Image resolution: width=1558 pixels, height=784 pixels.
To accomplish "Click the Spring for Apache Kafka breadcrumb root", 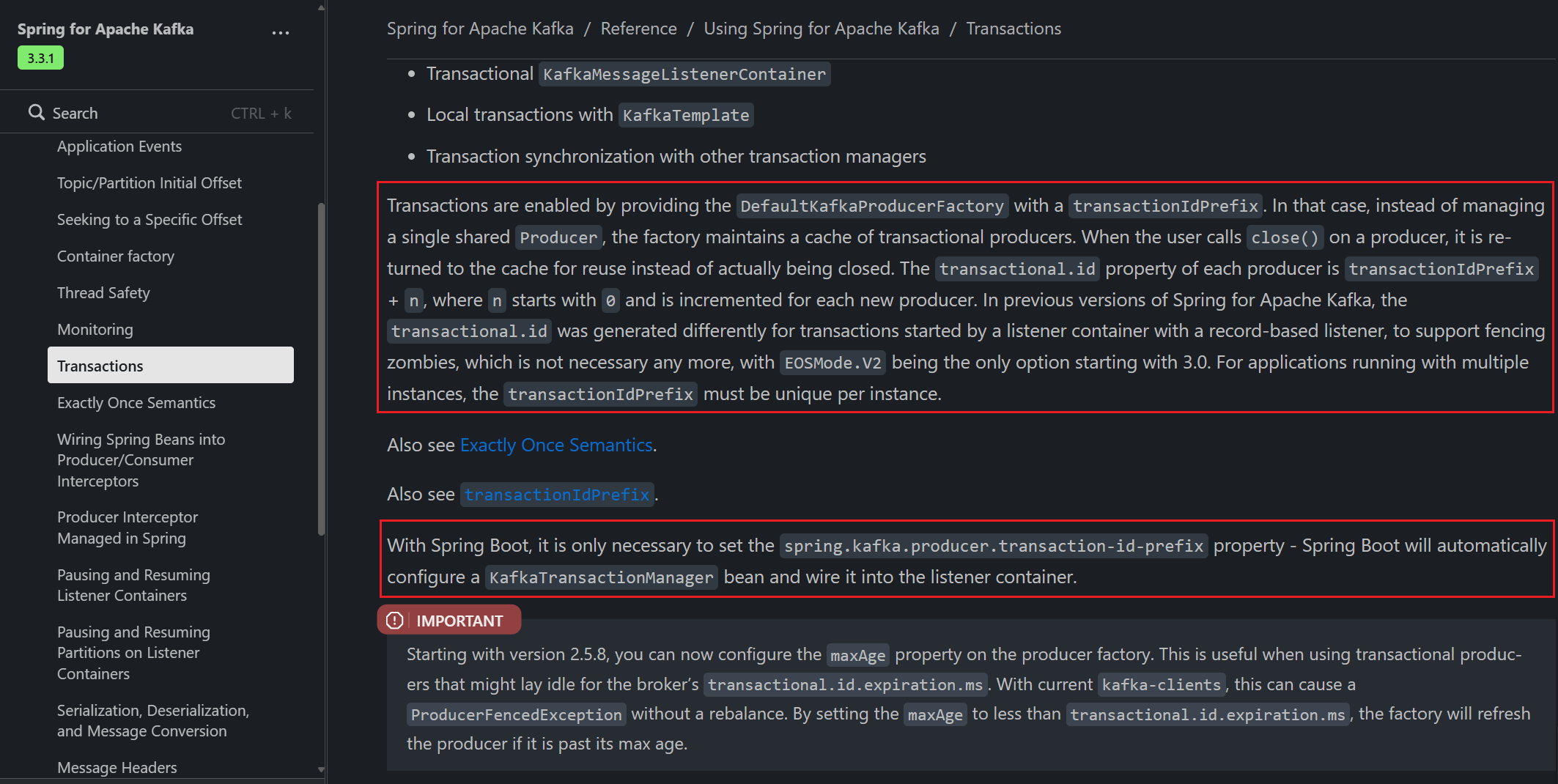I will point(480,29).
